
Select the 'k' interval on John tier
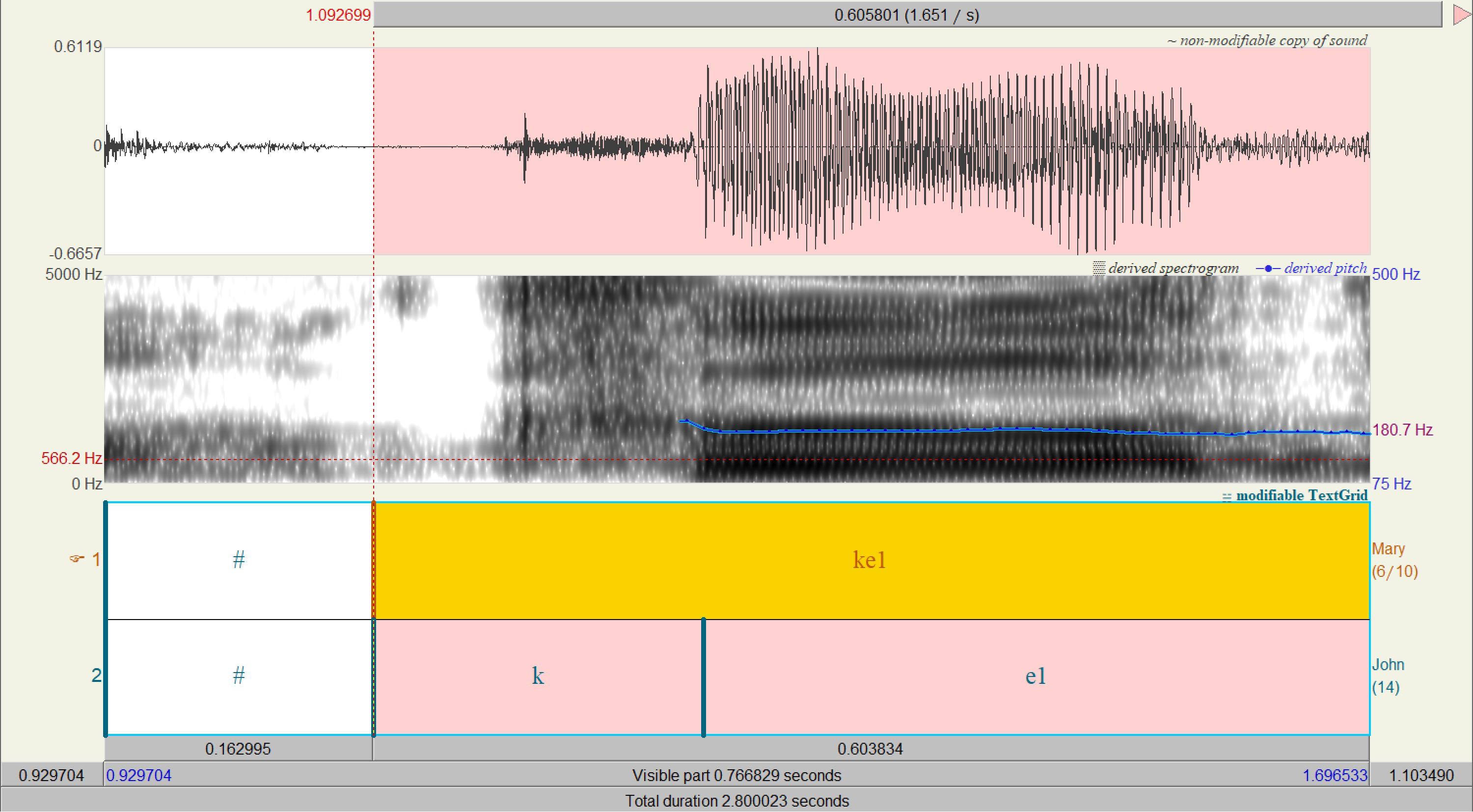coord(538,677)
